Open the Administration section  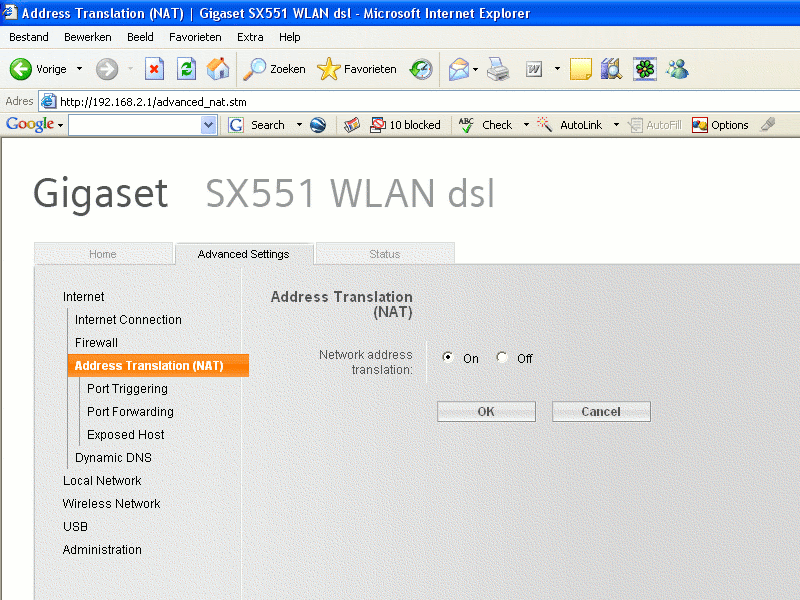102,549
